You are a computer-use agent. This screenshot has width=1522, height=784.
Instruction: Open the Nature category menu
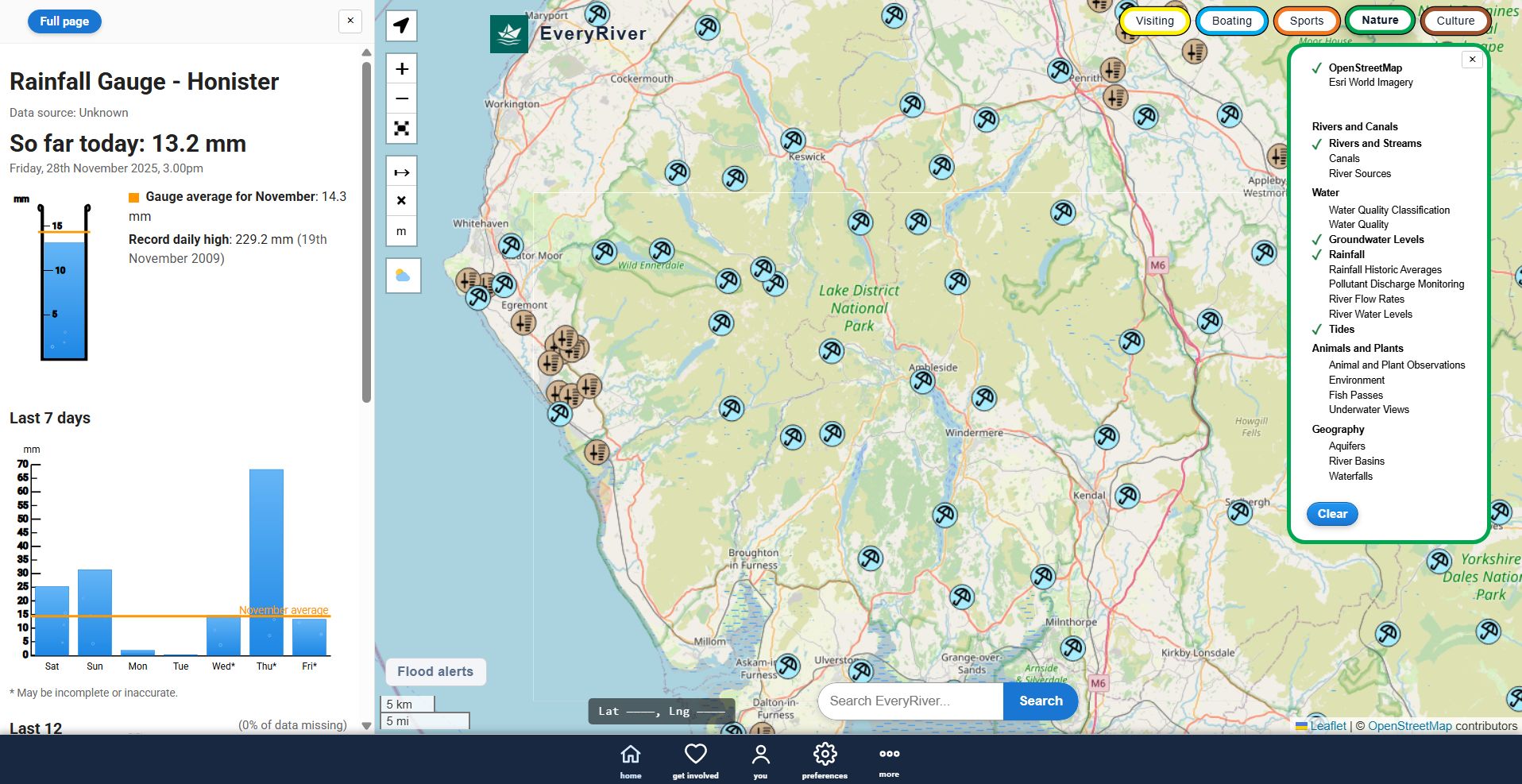(x=1379, y=21)
